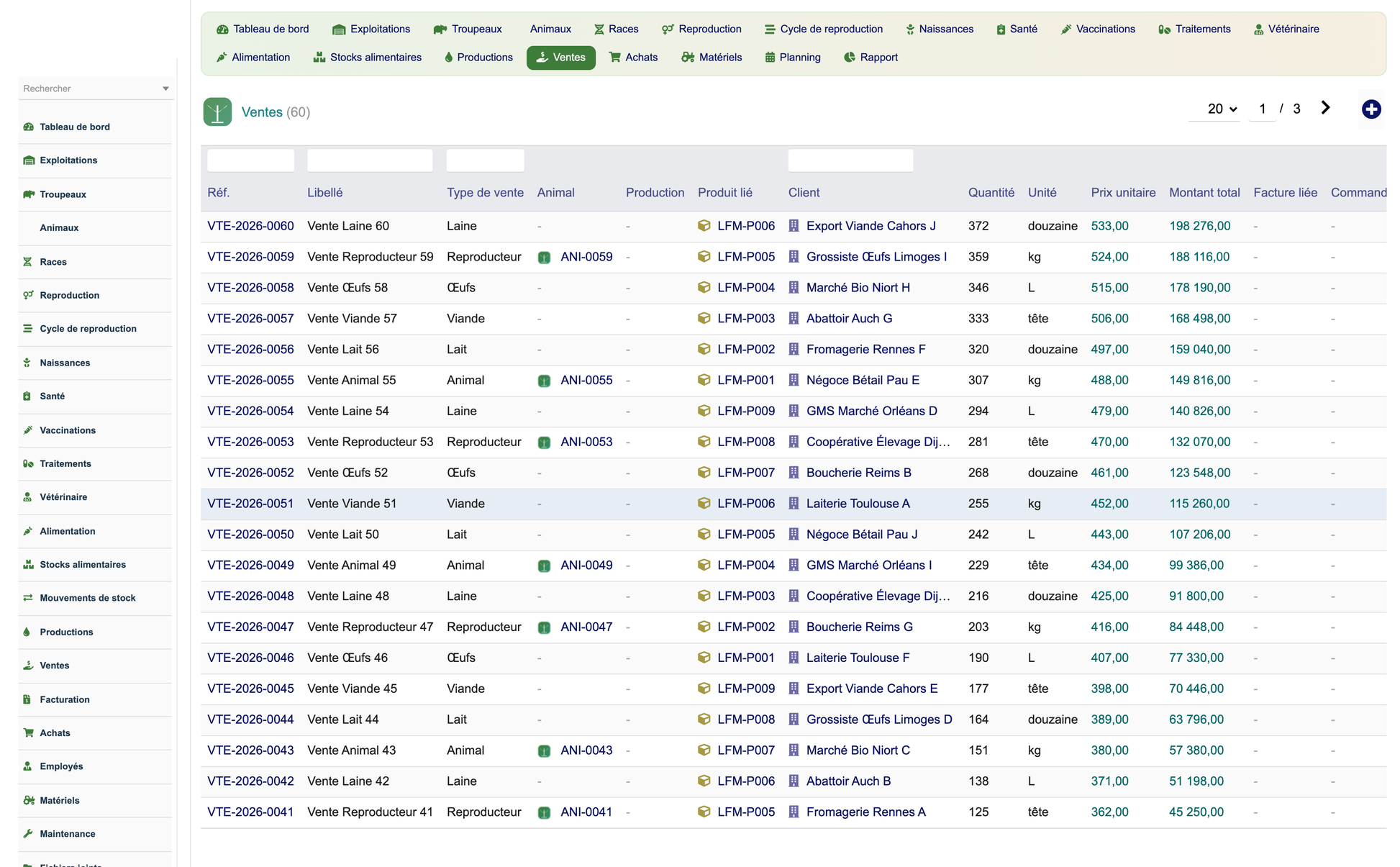Open sale VTE-2026-0044
The height and width of the screenshot is (867, 1400).
250,720
